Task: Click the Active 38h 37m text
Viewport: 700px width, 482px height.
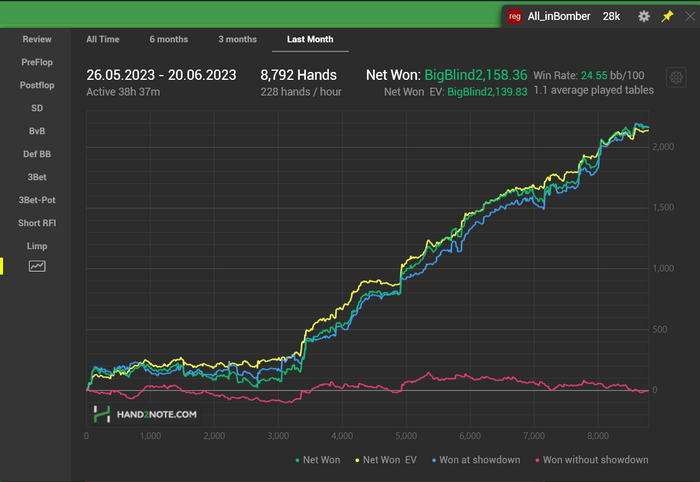Action: [x=123, y=92]
